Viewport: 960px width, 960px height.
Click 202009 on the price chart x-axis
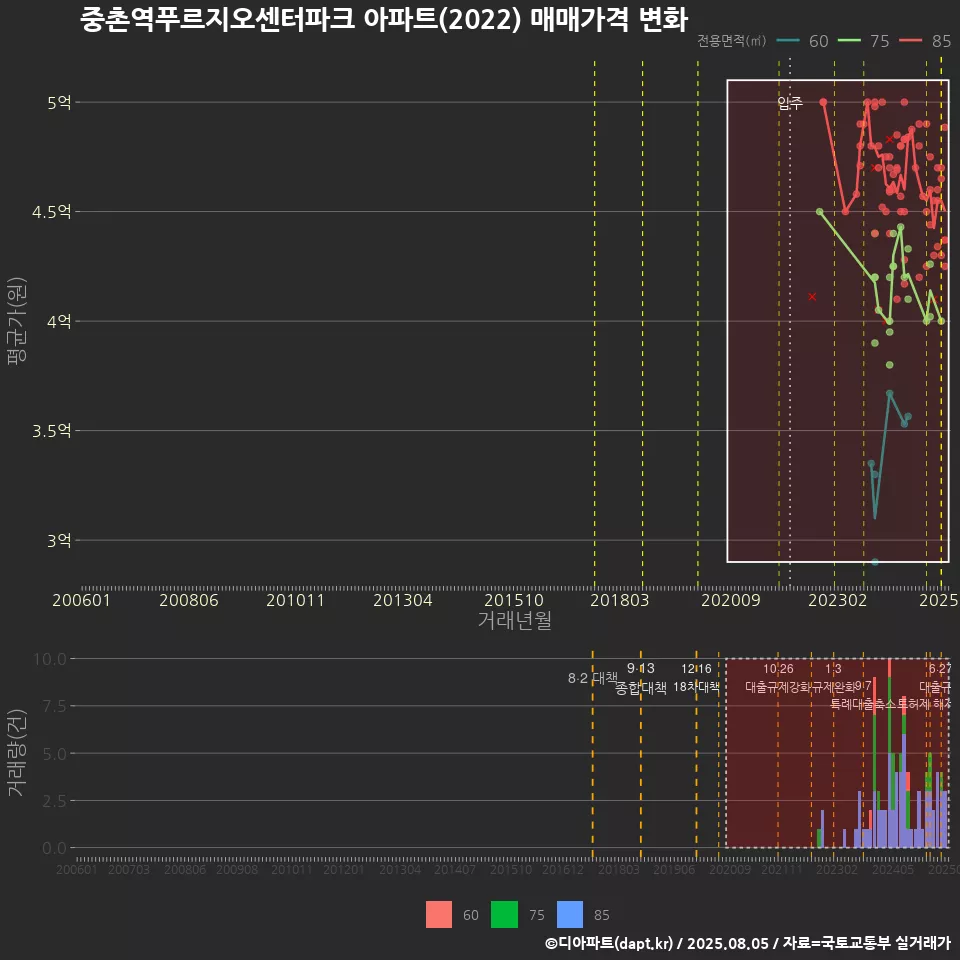point(730,600)
